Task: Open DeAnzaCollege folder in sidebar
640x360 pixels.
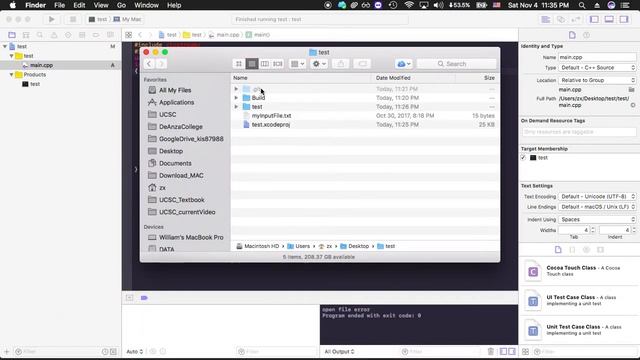Action: click(180, 127)
